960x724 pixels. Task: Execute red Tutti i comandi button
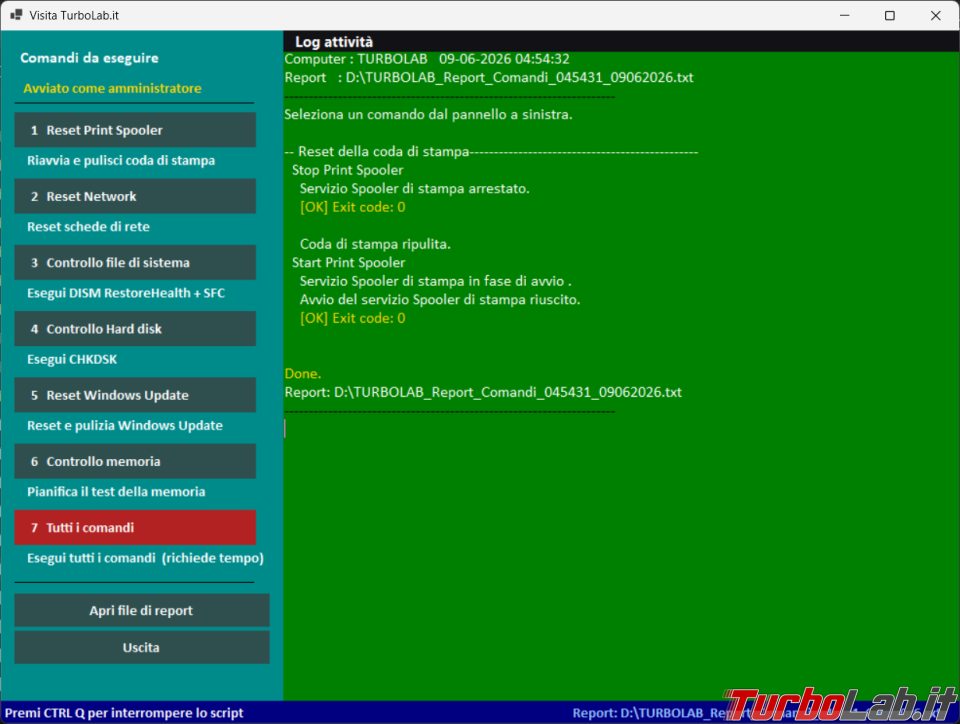pyautogui.click(x=135, y=528)
